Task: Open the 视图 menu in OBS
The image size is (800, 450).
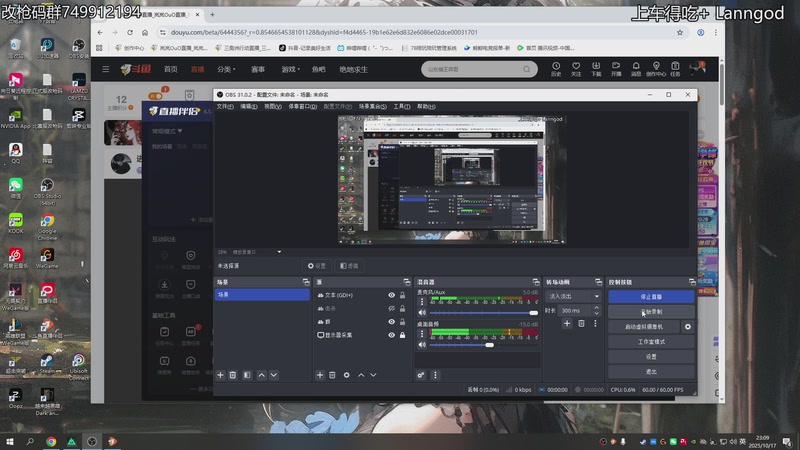Action: pos(273,107)
